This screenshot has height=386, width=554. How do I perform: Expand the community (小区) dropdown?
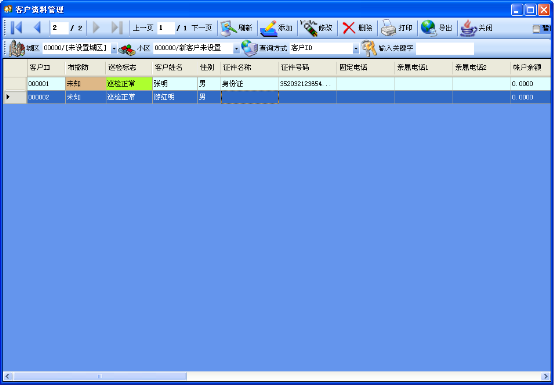tap(236, 48)
